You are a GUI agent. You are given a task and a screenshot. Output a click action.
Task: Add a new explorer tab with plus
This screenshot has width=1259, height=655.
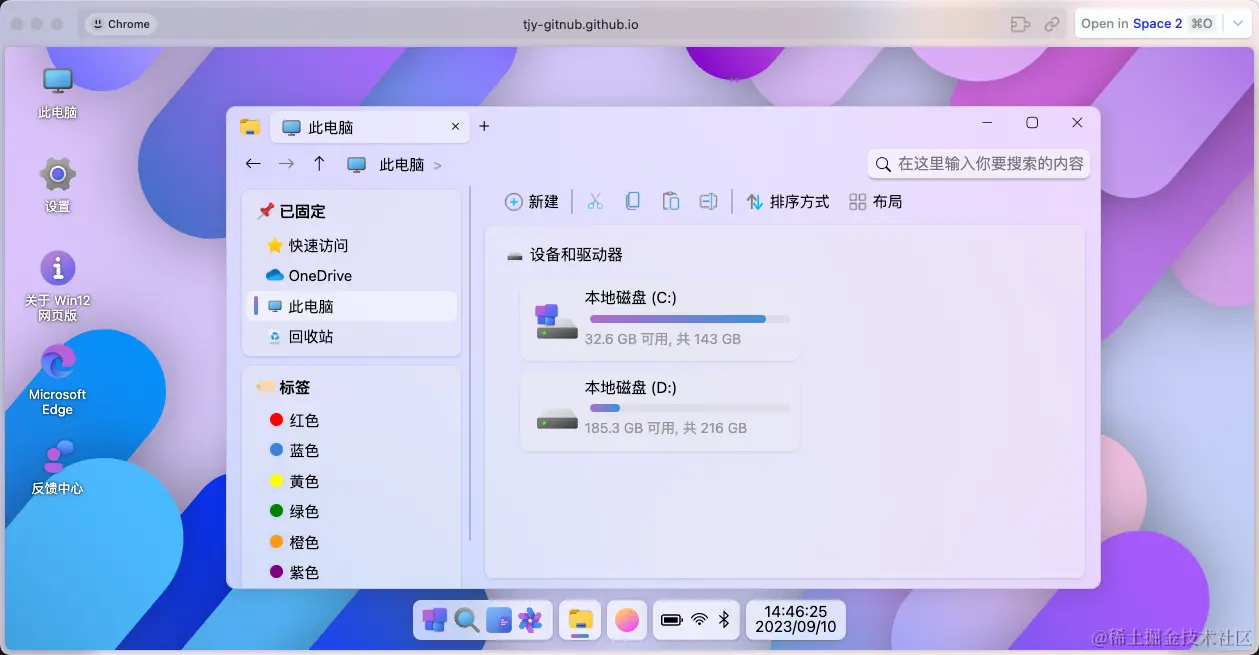click(x=485, y=126)
